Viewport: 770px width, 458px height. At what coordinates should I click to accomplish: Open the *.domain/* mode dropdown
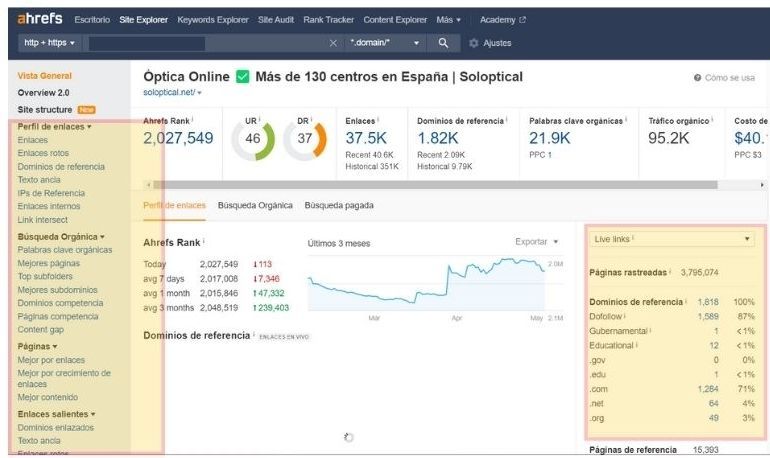coord(385,43)
